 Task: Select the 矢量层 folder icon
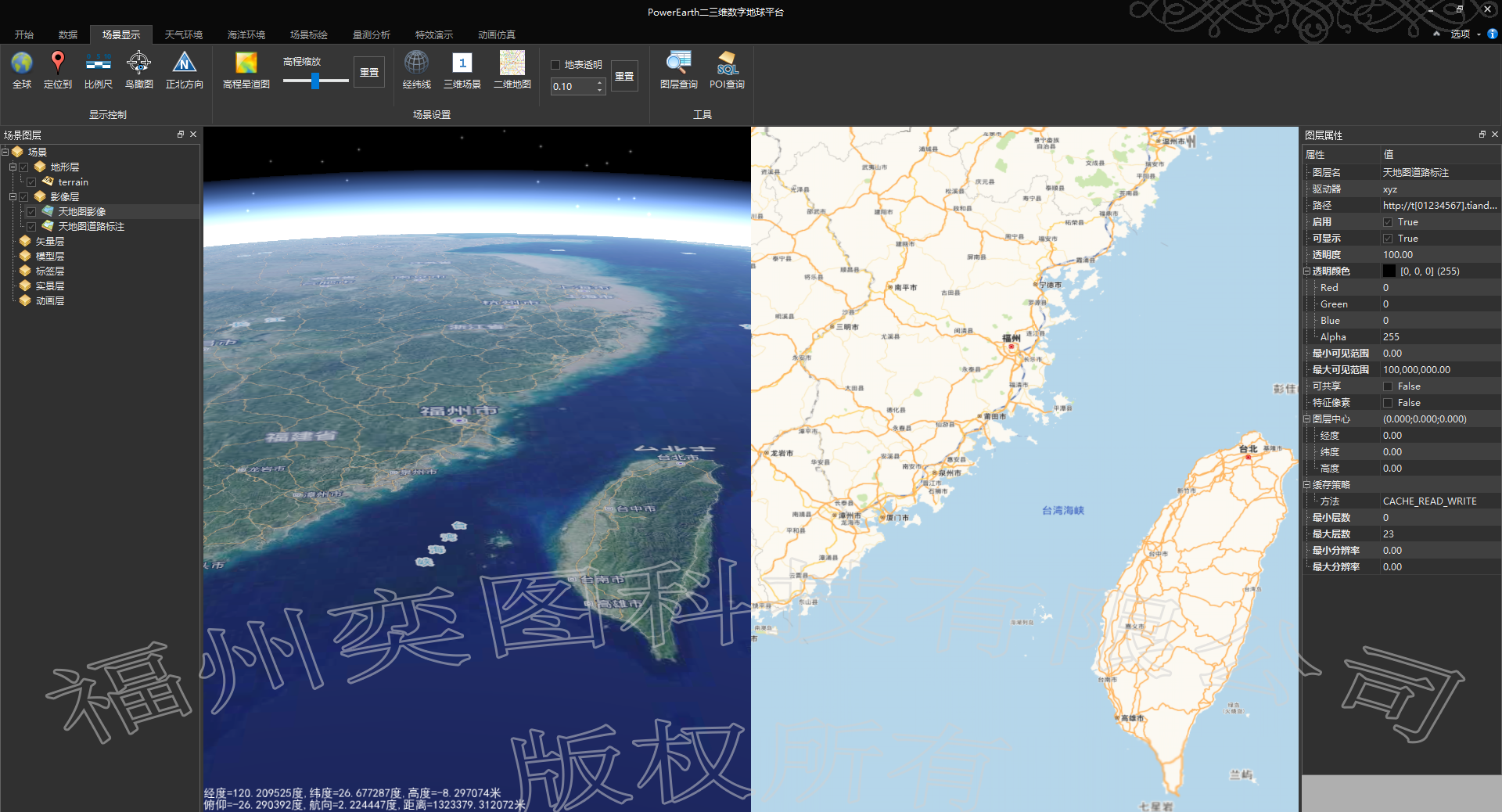pos(25,241)
